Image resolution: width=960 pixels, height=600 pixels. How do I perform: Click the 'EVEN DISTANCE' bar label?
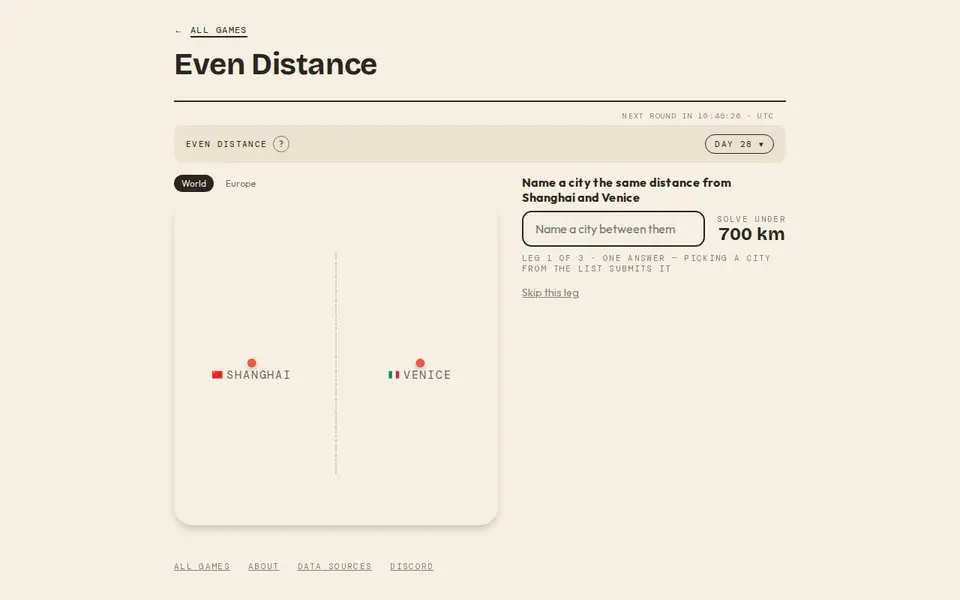point(226,144)
